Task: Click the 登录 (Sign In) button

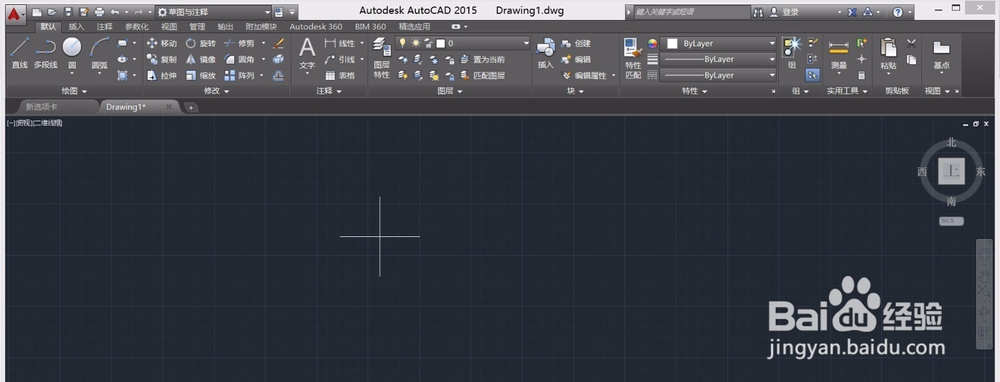Action: pos(784,11)
